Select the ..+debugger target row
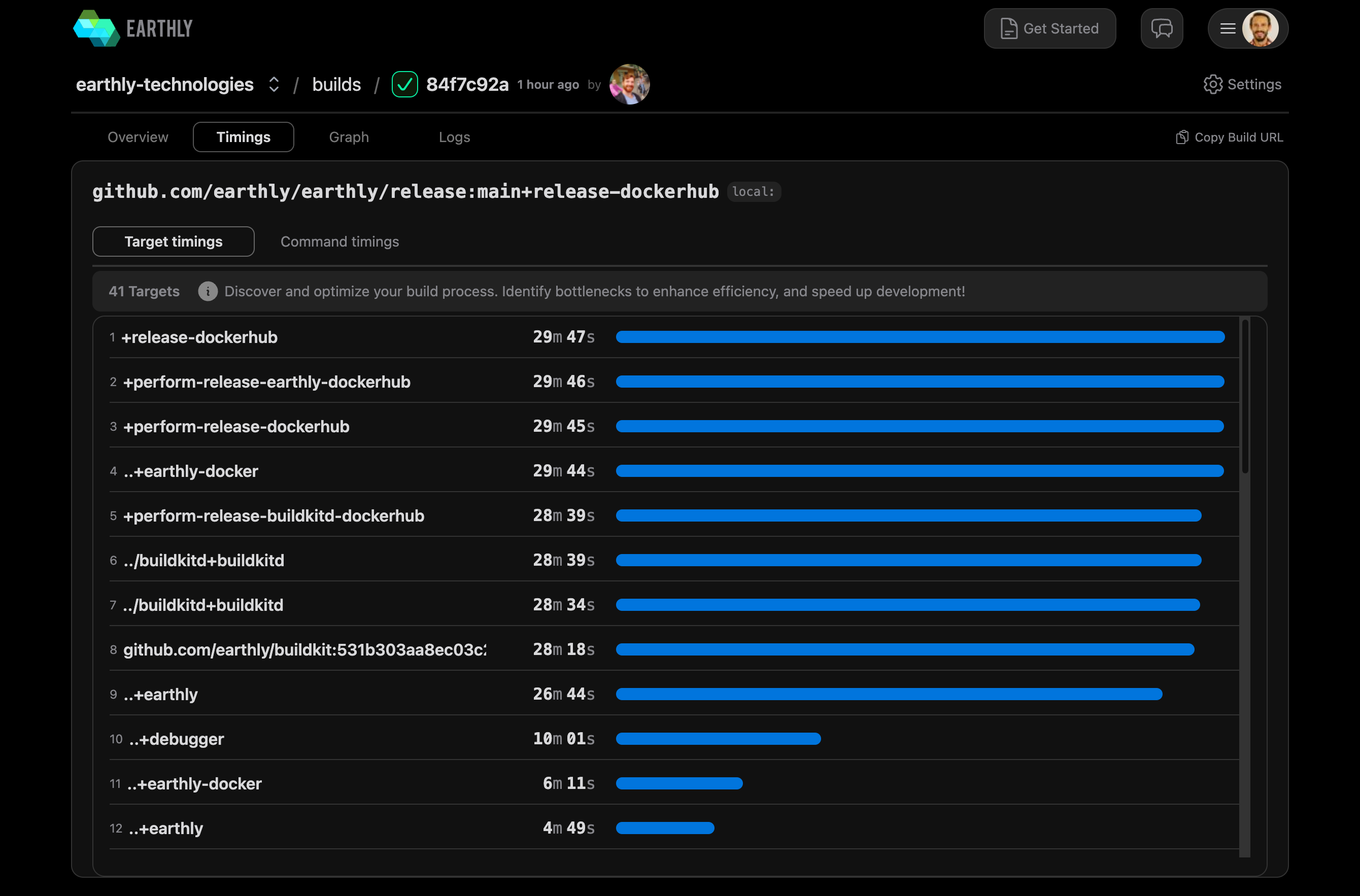The height and width of the screenshot is (896, 1360). pyautogui.click(x=176, y=739)
